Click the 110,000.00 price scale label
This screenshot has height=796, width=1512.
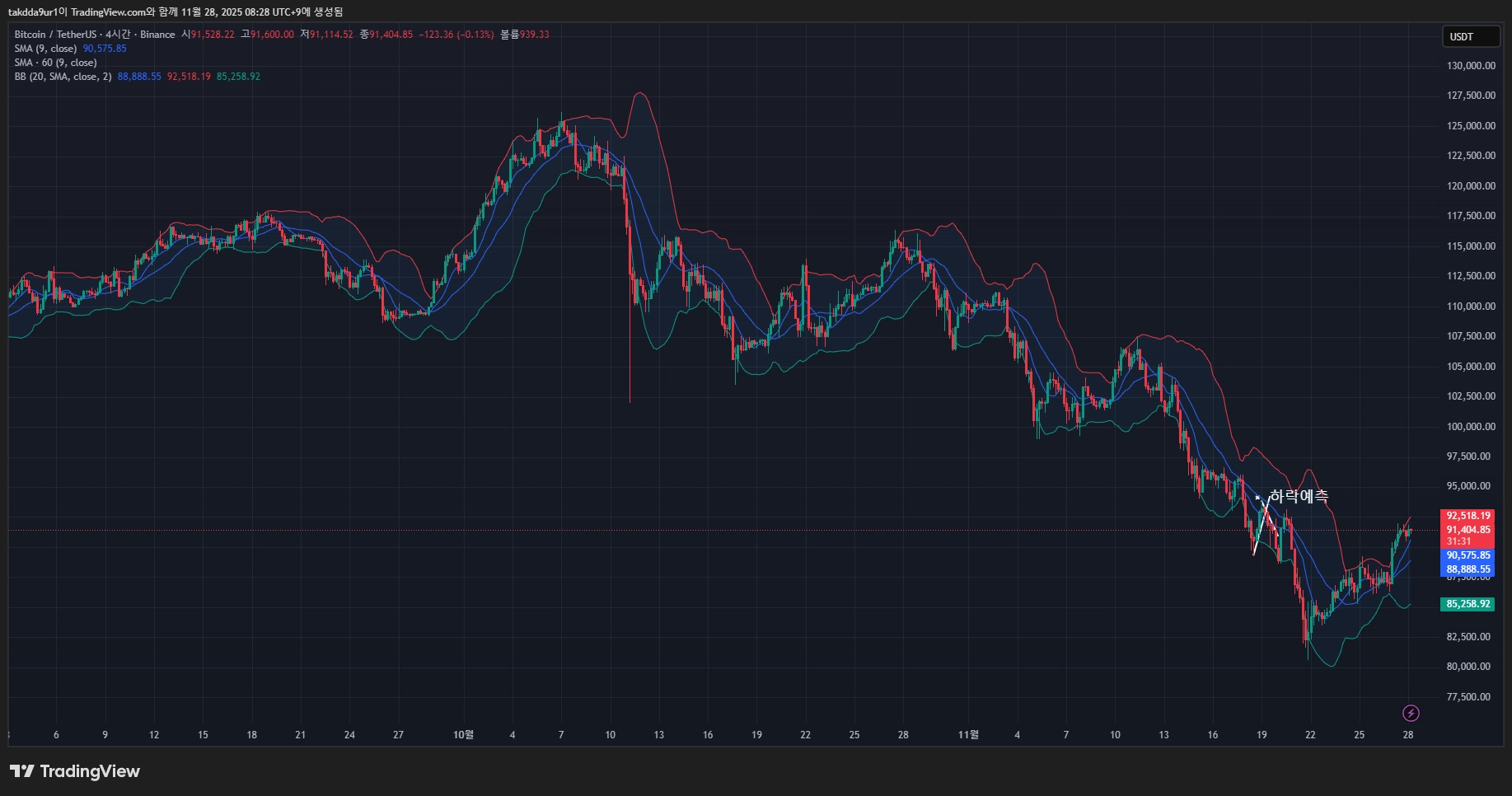point(1471,307)
